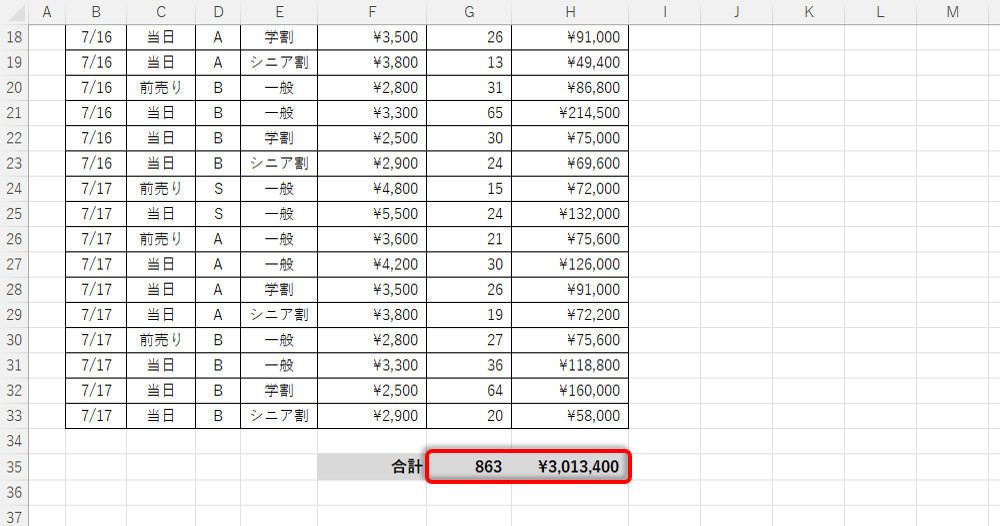Select column M header
1000x526 pixels.
pyautogui.click(x=952, y=11)
